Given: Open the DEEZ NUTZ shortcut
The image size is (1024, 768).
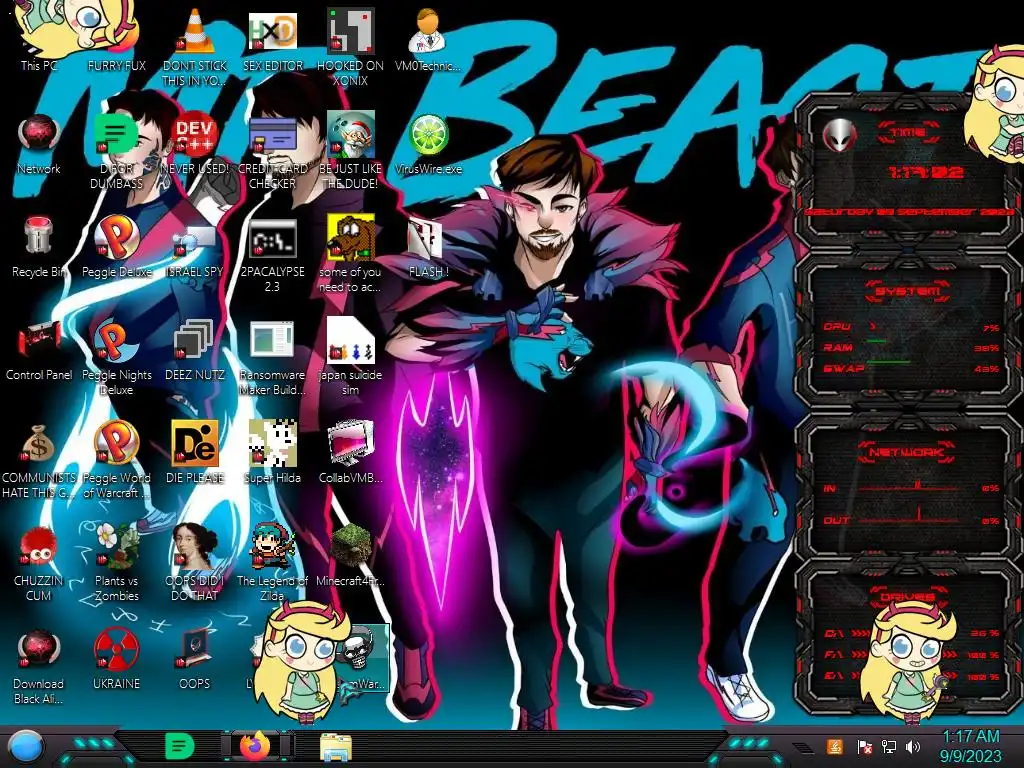Looking at the screenshot, I should pos(195,350).
